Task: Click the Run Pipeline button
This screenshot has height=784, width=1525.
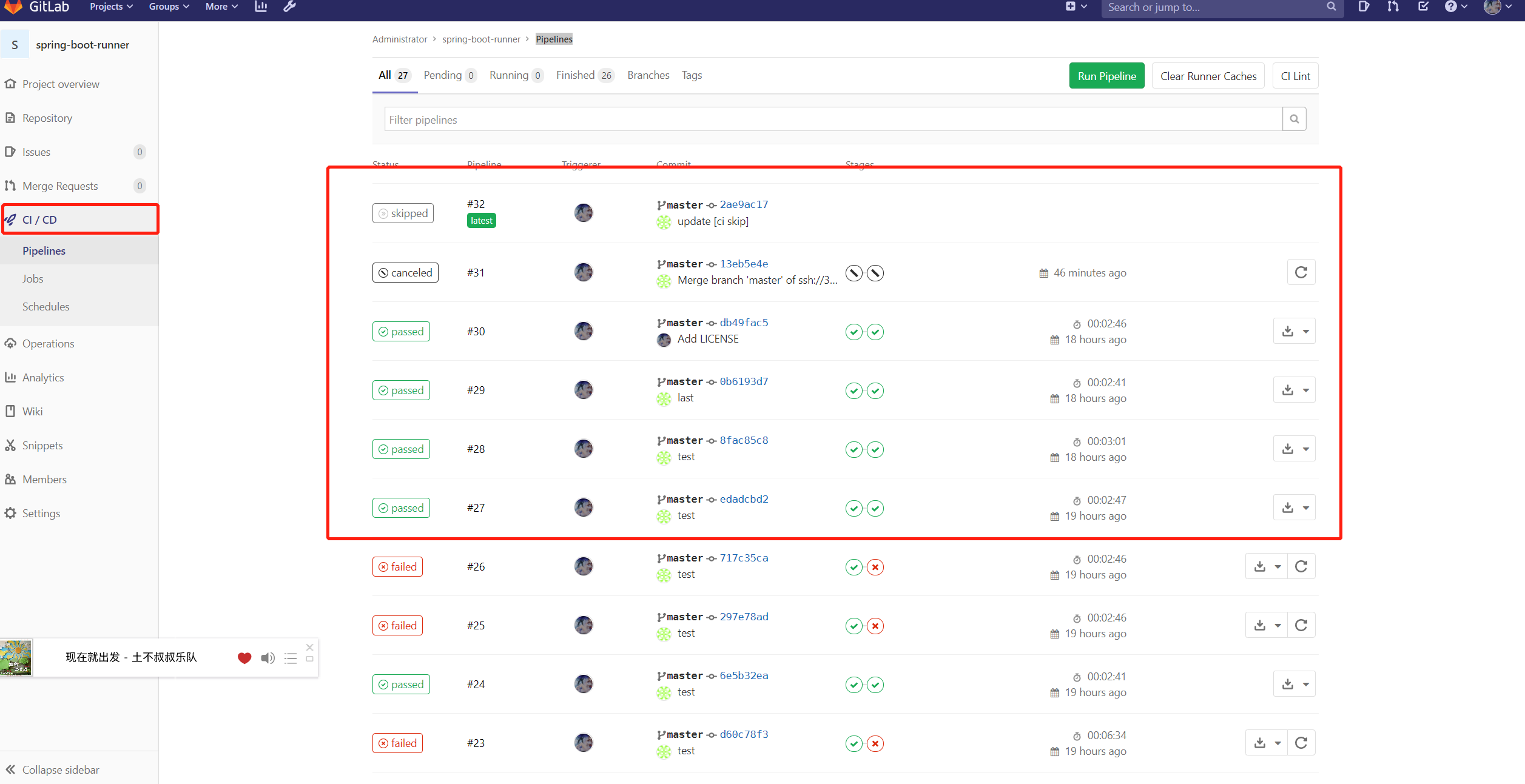Action: [1106, 76]
